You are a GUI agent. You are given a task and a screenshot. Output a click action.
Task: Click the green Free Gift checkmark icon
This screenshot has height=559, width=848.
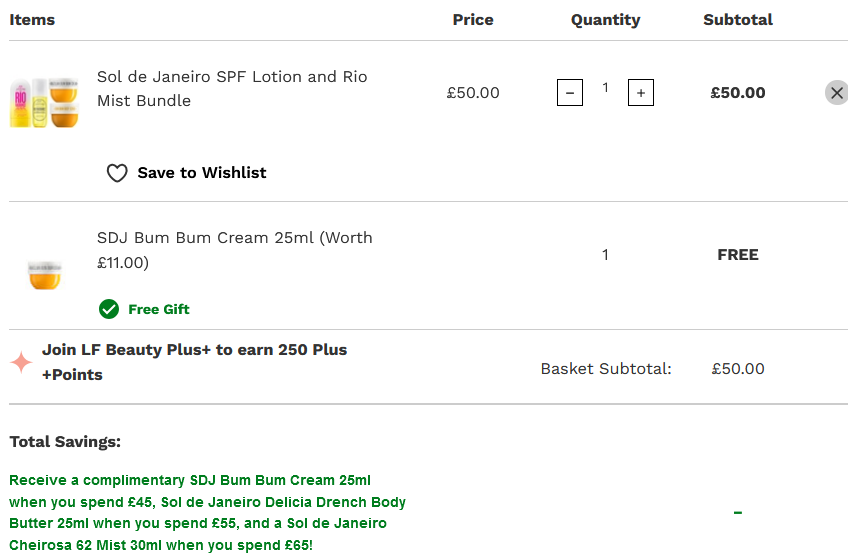[109, 308]
